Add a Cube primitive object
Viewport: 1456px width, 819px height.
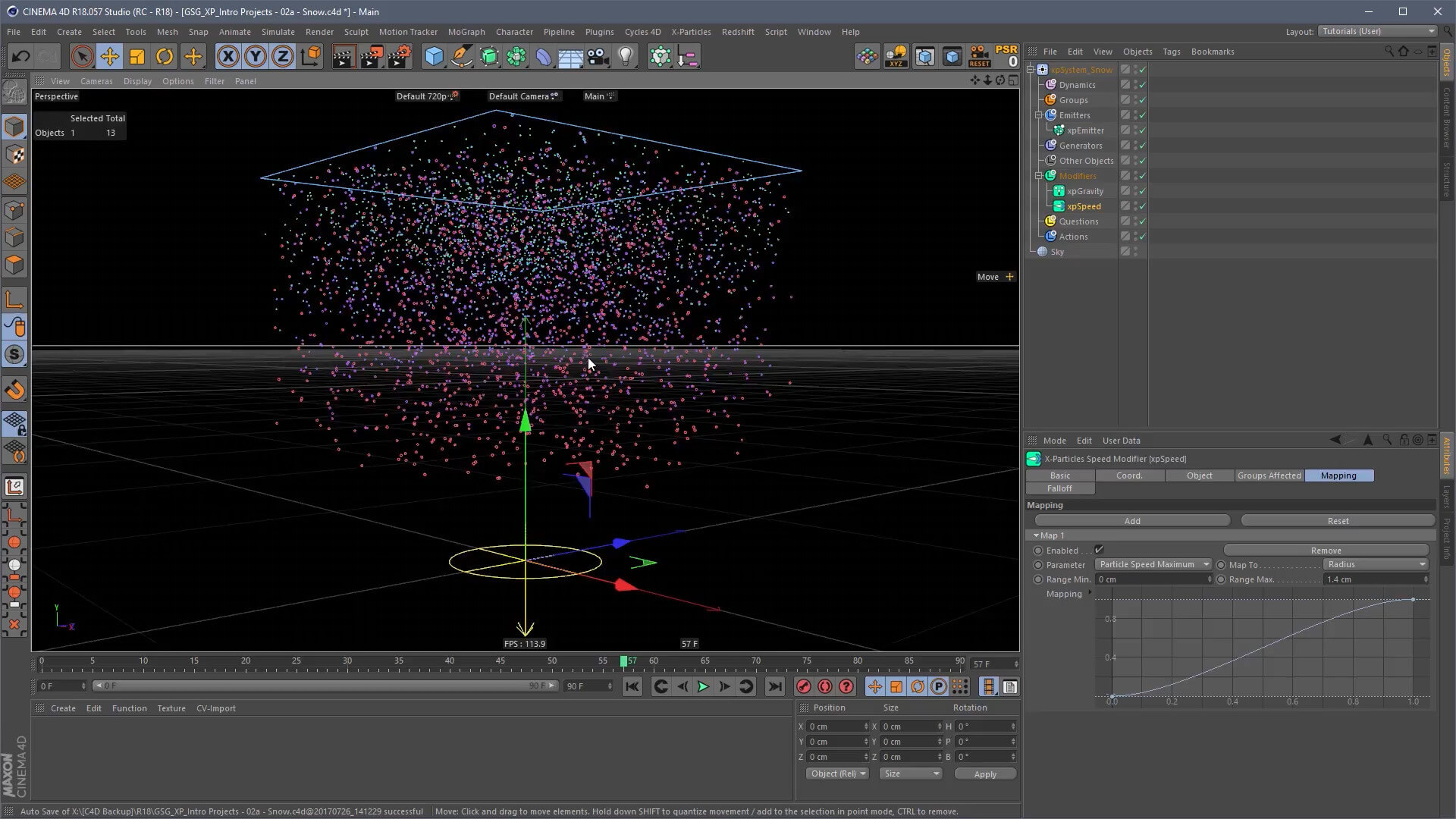click(x=434, y=57)
